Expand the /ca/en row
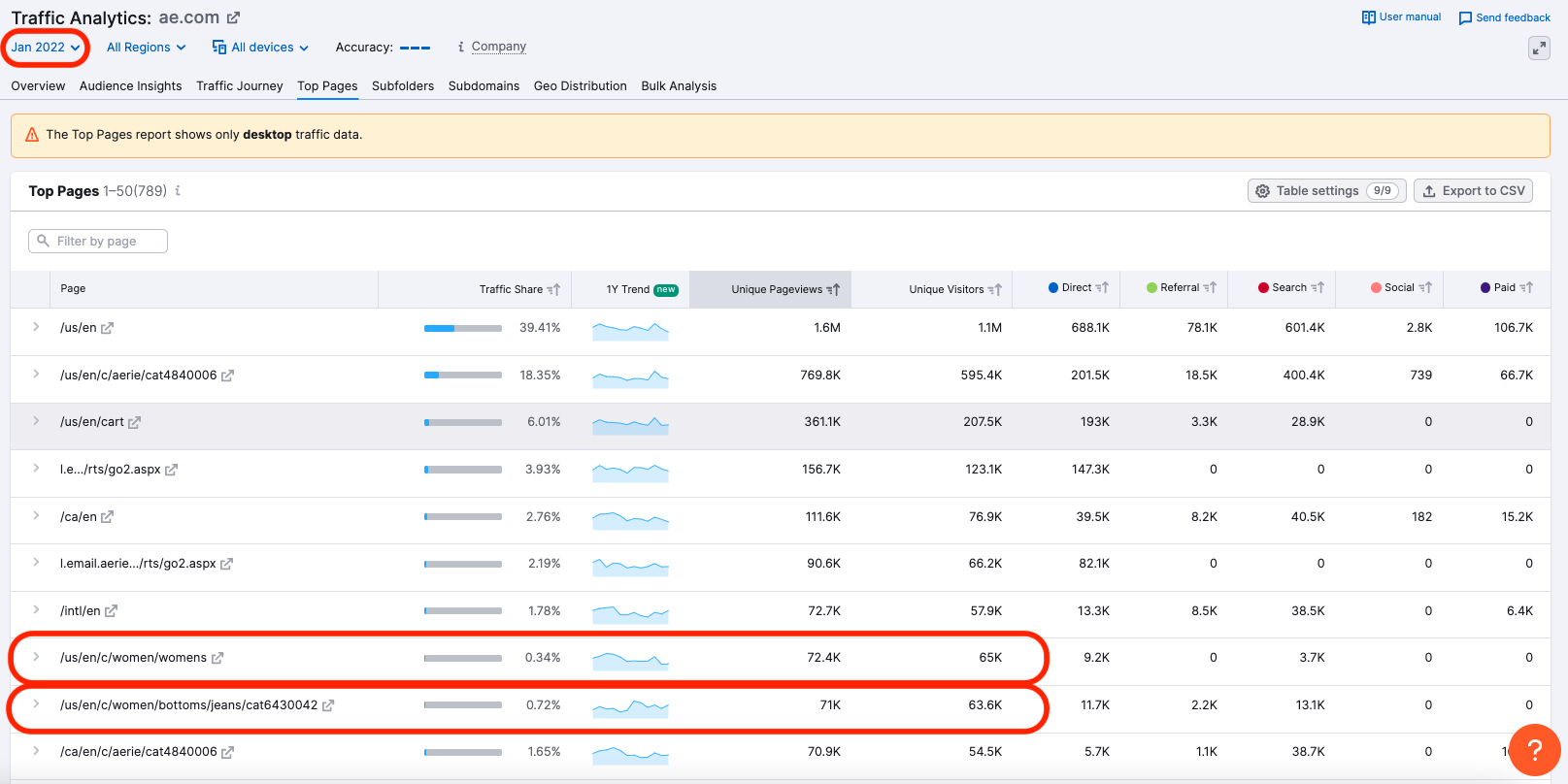The width and height of the screenshot is (1568, 784). [36, 515]
